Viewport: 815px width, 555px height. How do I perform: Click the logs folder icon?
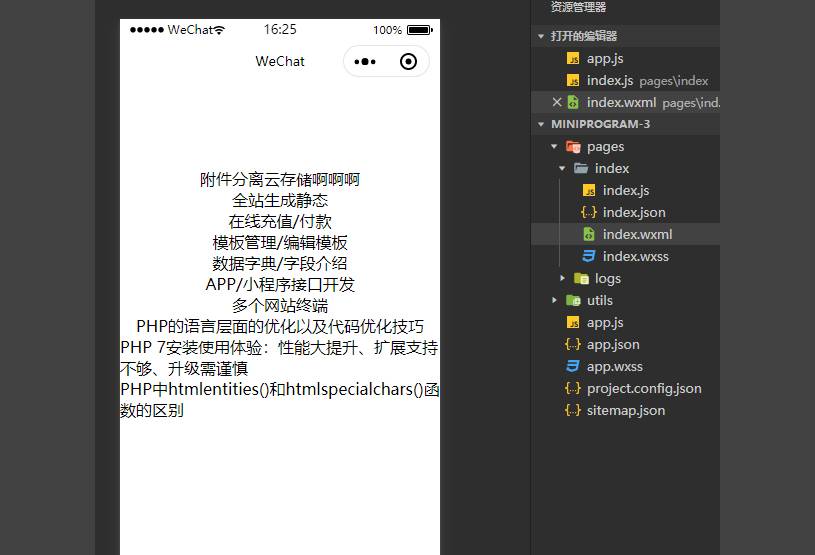click(x=581, y=278)
